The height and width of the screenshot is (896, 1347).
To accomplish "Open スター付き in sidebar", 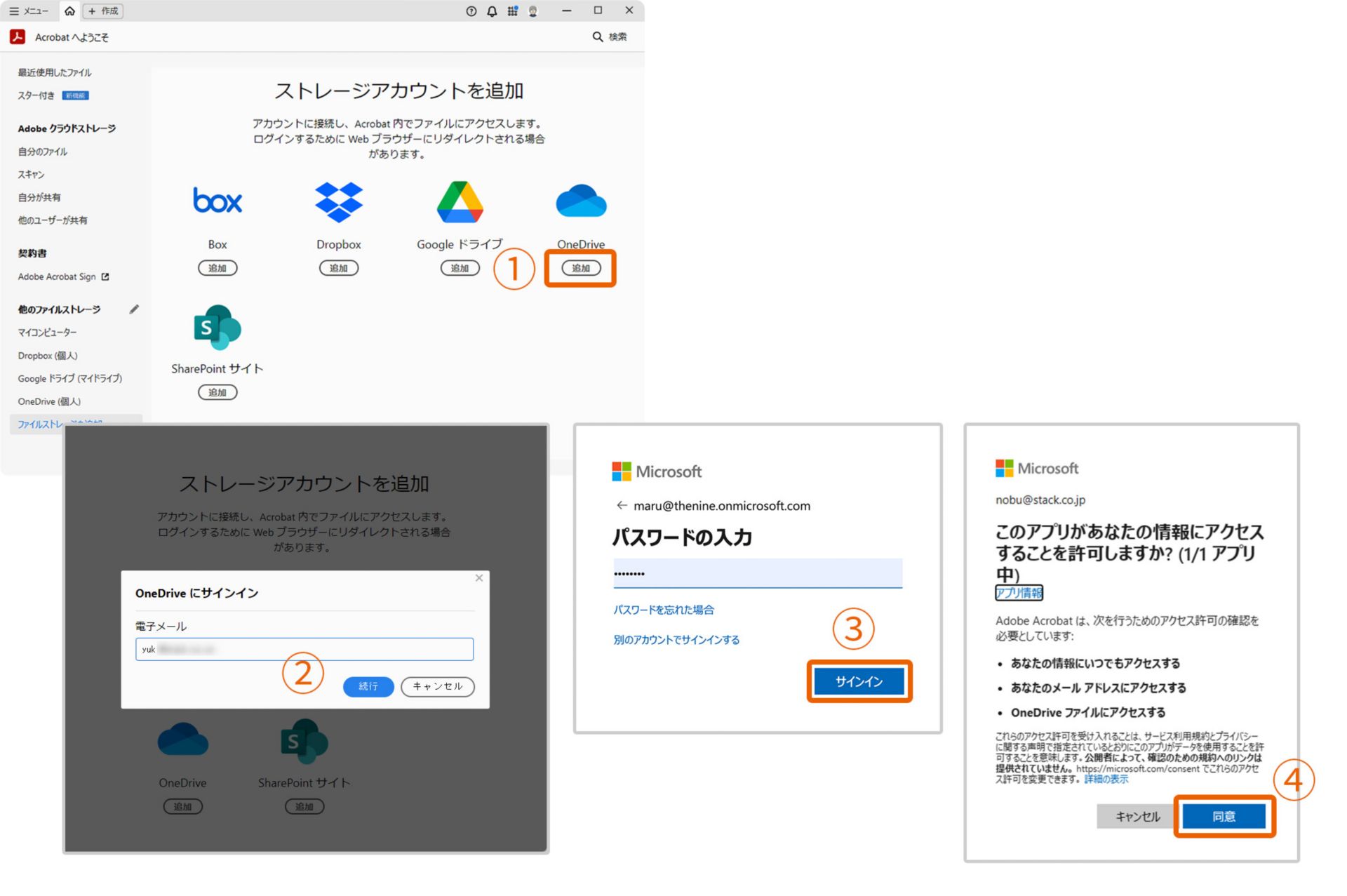I will pyautogui.click(x=36, y=95).
